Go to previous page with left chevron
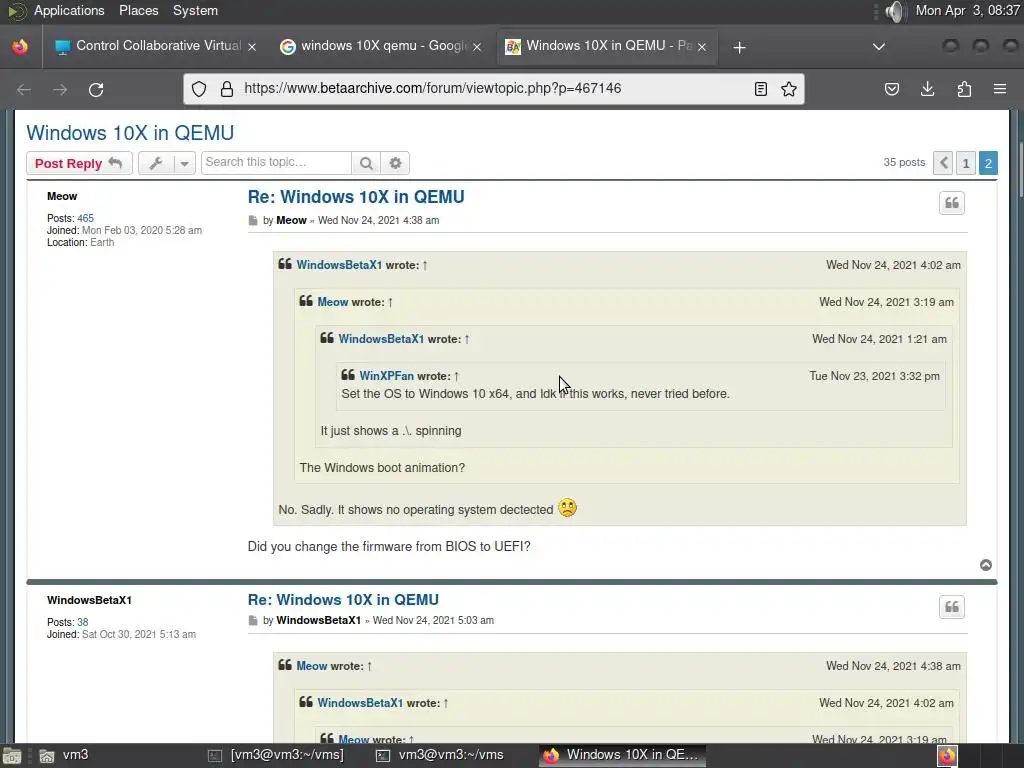 [x=943, y=163]
